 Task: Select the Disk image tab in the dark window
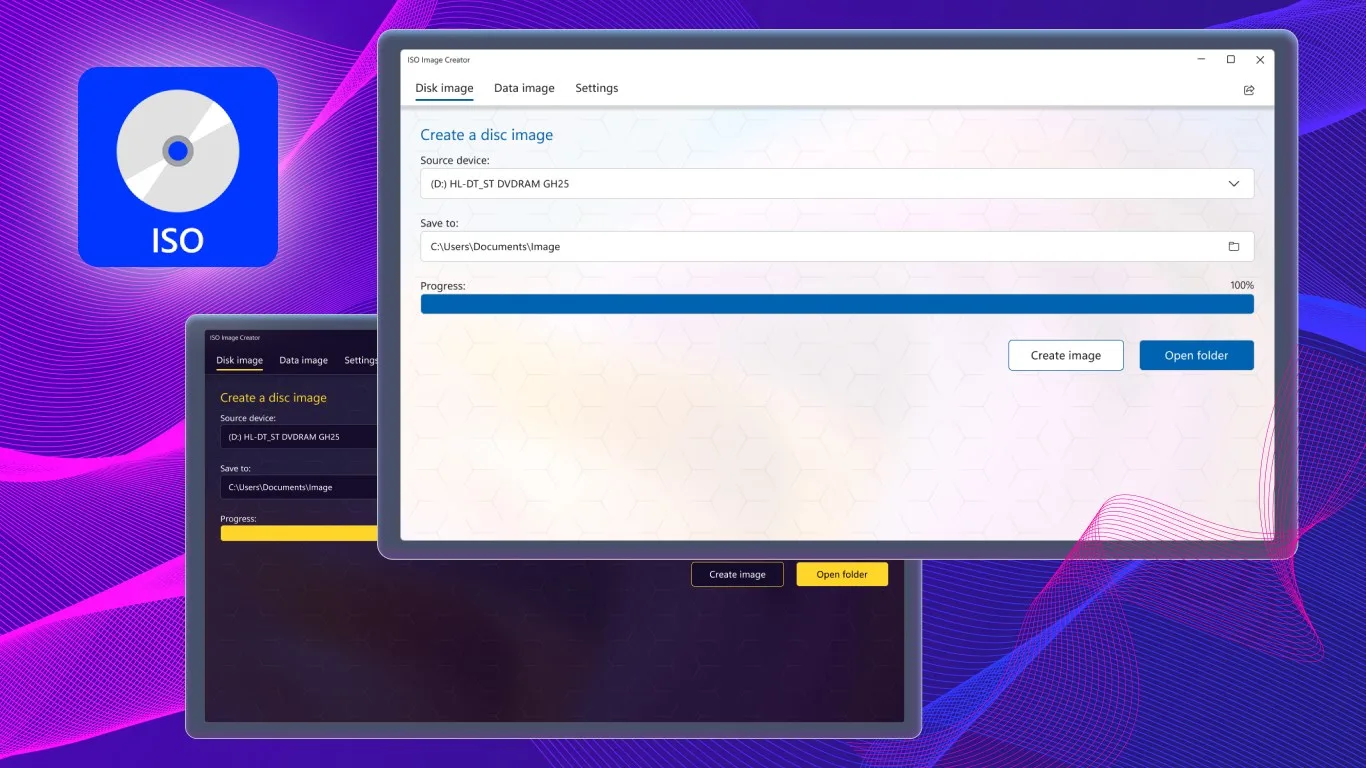click(240, 360)
